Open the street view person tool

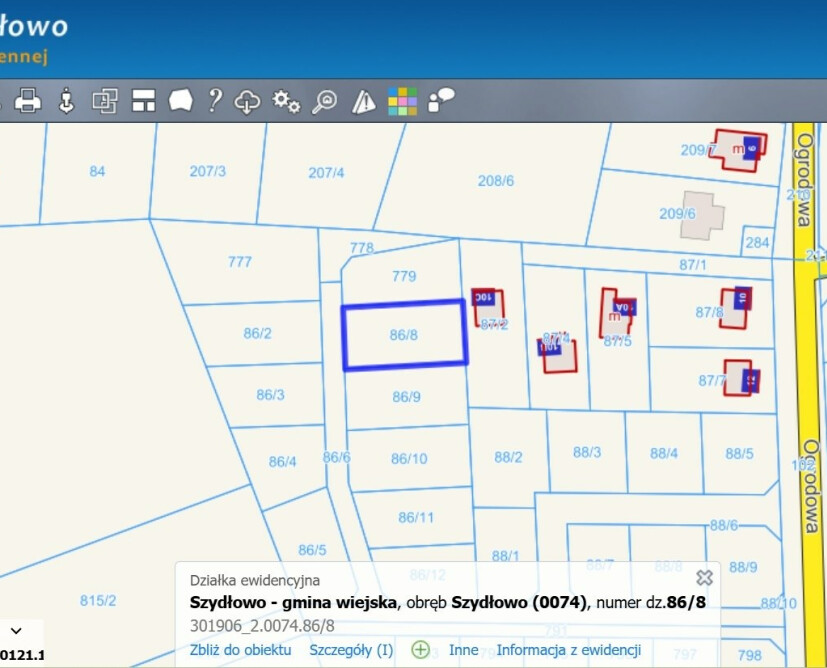pyautogui.click(x=66, y=100)
